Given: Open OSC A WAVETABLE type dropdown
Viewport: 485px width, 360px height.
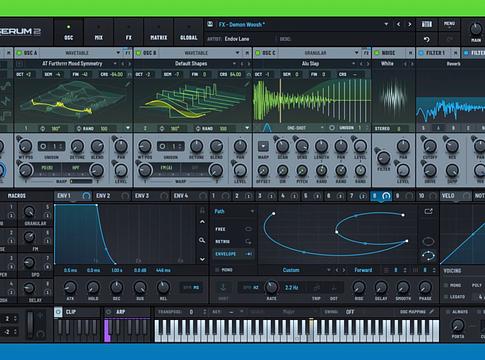Looking at the screenshot, I should 118,53.
